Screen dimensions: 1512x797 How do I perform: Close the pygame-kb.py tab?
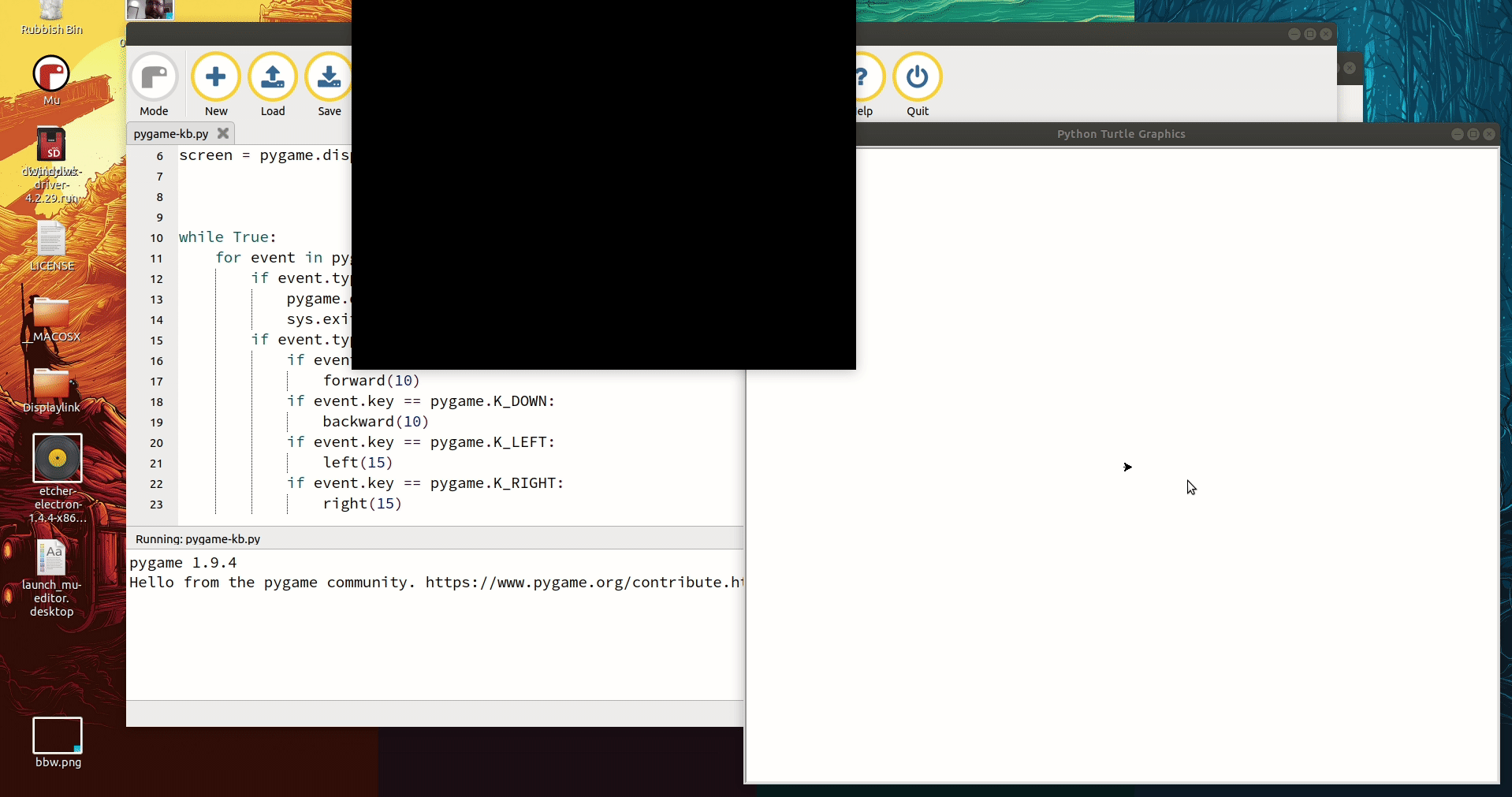pos(223,133)
